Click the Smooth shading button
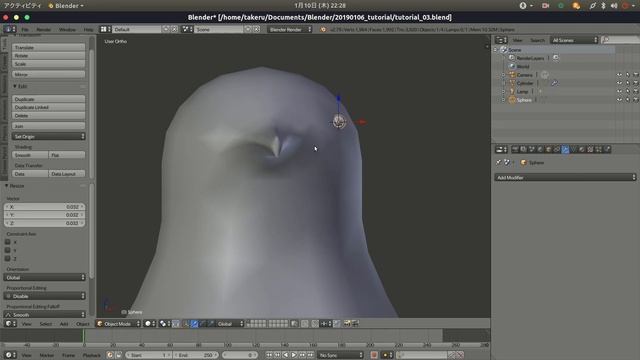The image size is (640, 360). 30,155
